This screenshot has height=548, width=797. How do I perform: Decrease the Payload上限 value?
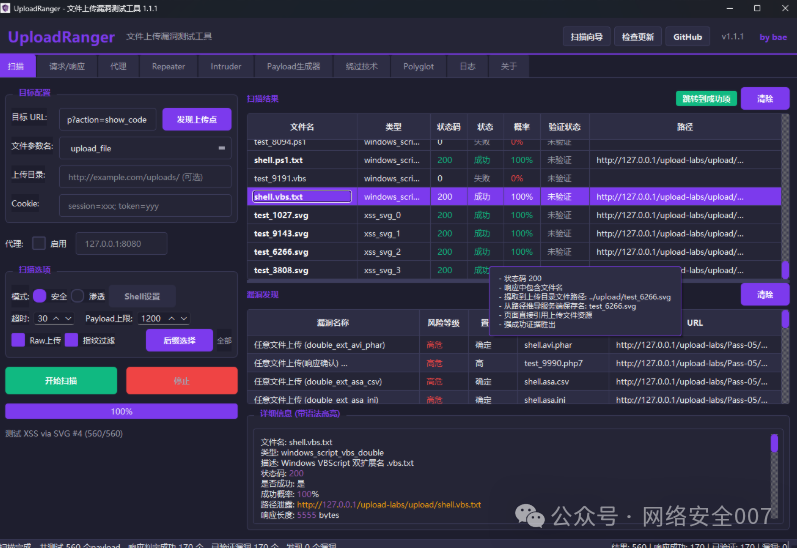184,318
